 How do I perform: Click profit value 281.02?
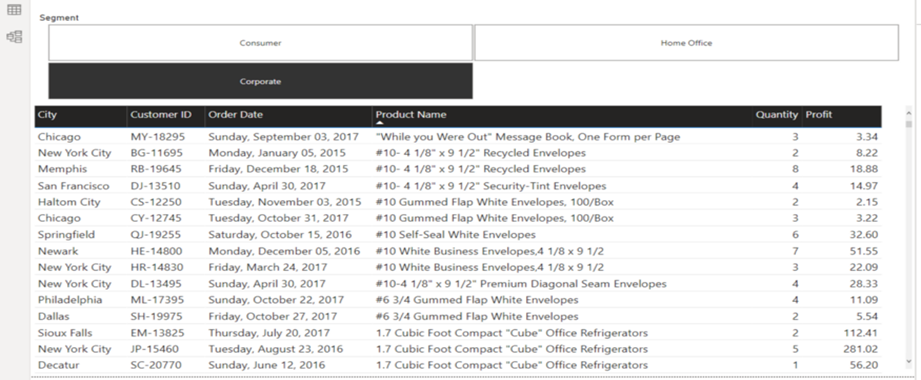(860, 349)
